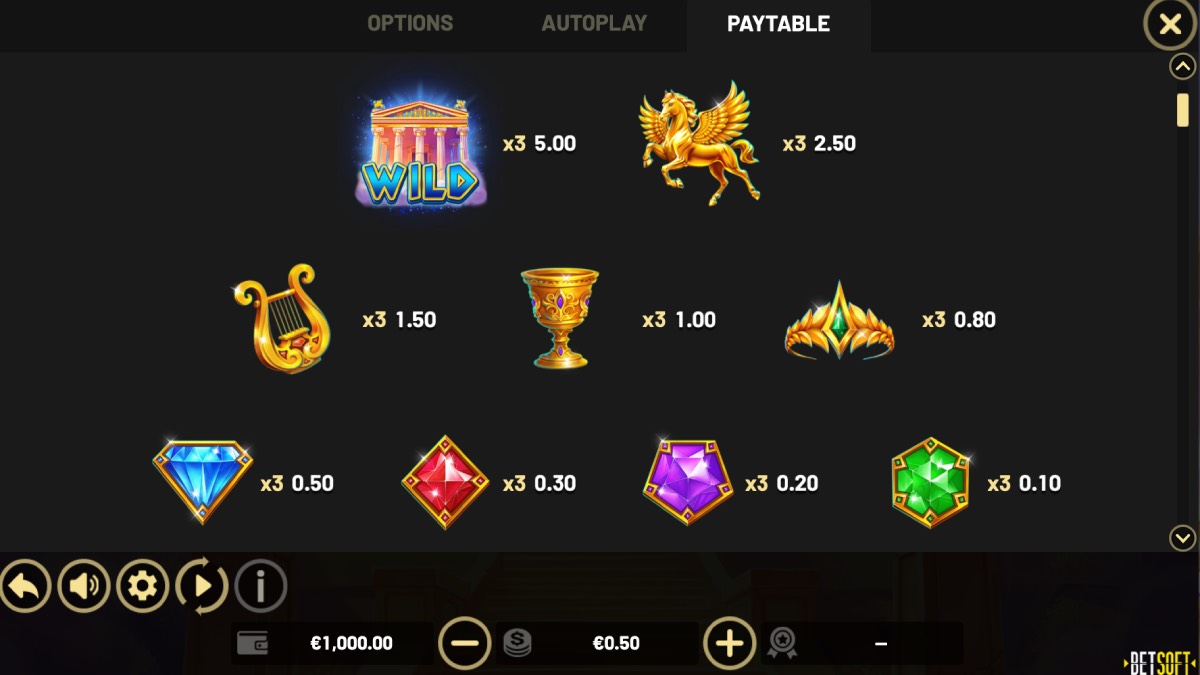Viewport: 1200px width, 675px height.
Task: Click the info button
Action: [261, 586]
